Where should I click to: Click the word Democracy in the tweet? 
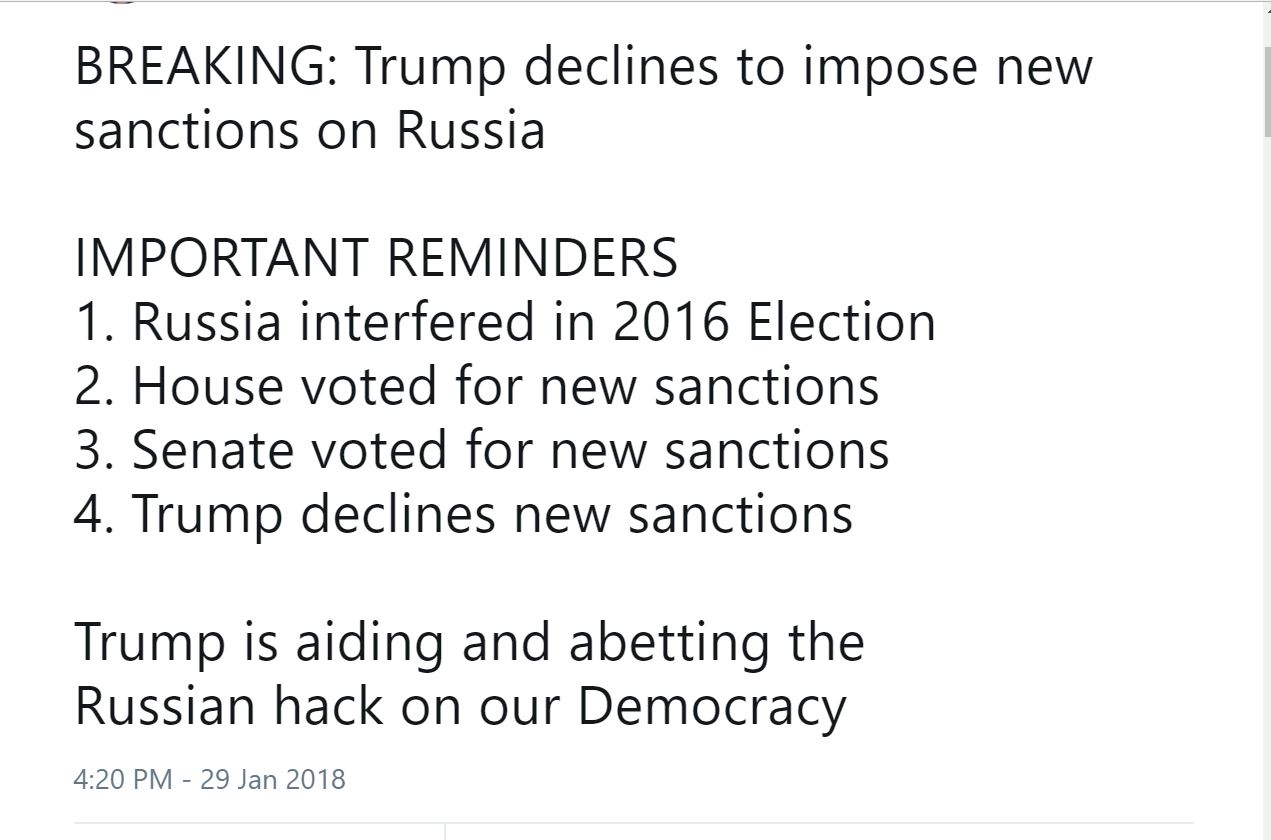point(711,708)
